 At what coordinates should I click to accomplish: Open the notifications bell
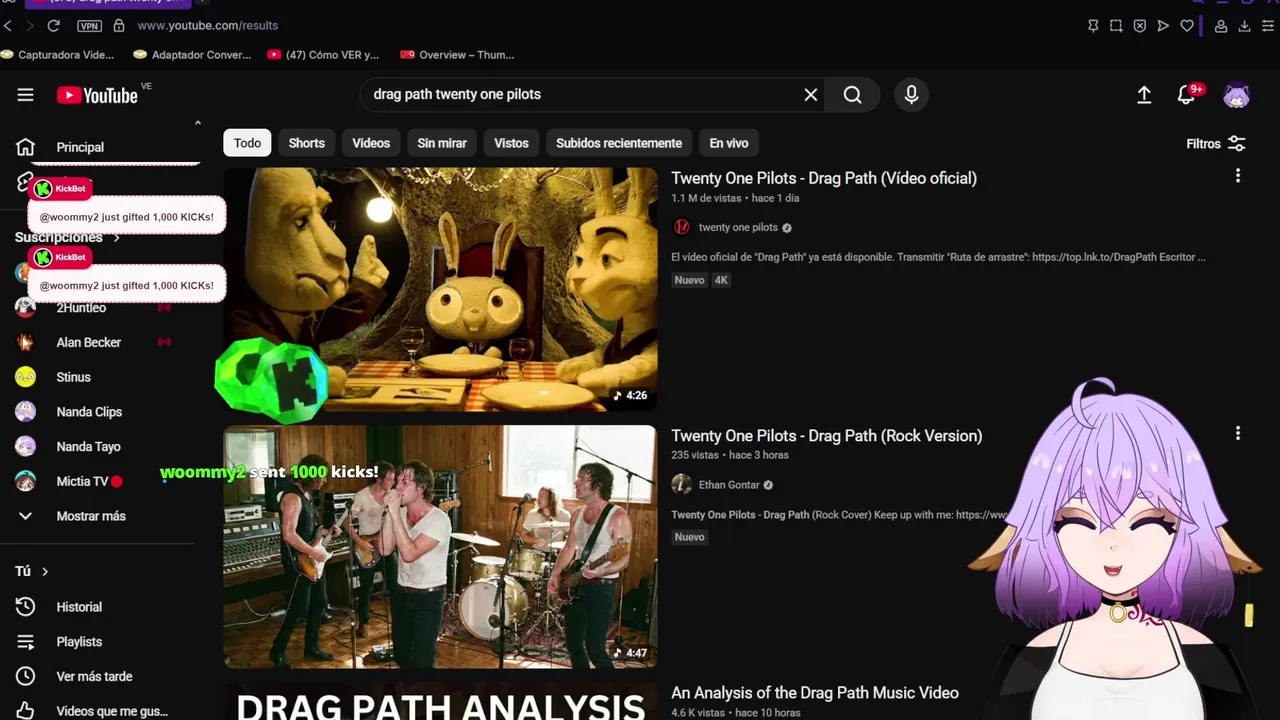[x=1186, y=95]
